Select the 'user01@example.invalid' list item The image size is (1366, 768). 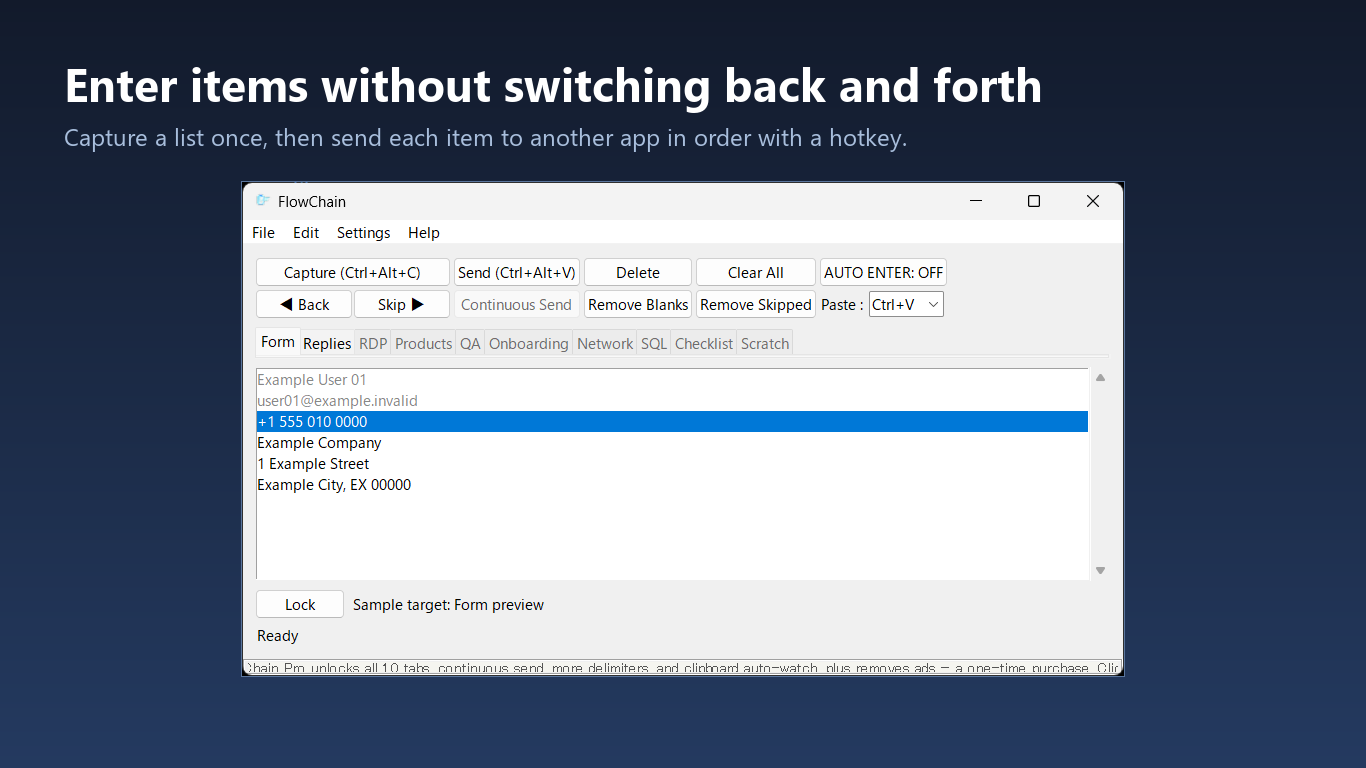pos(672,401)
